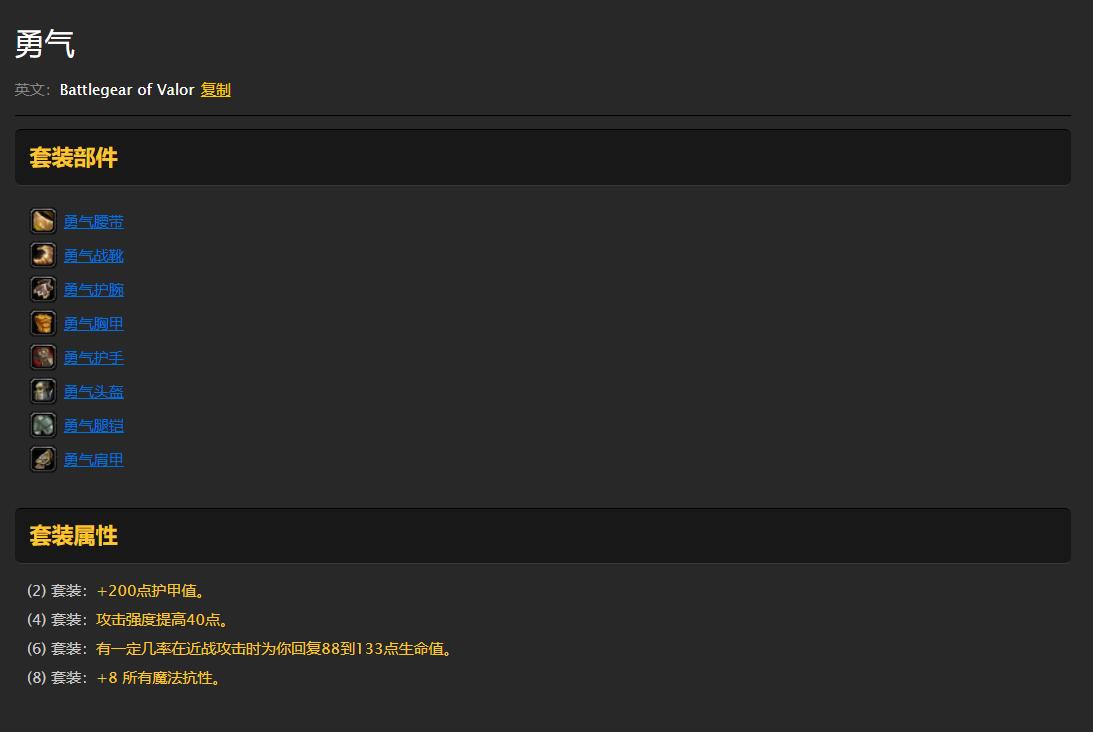Click the 勇气腰带 belt item icon
This screenshot has height=732, width=1093.
(x=43, y=221)
